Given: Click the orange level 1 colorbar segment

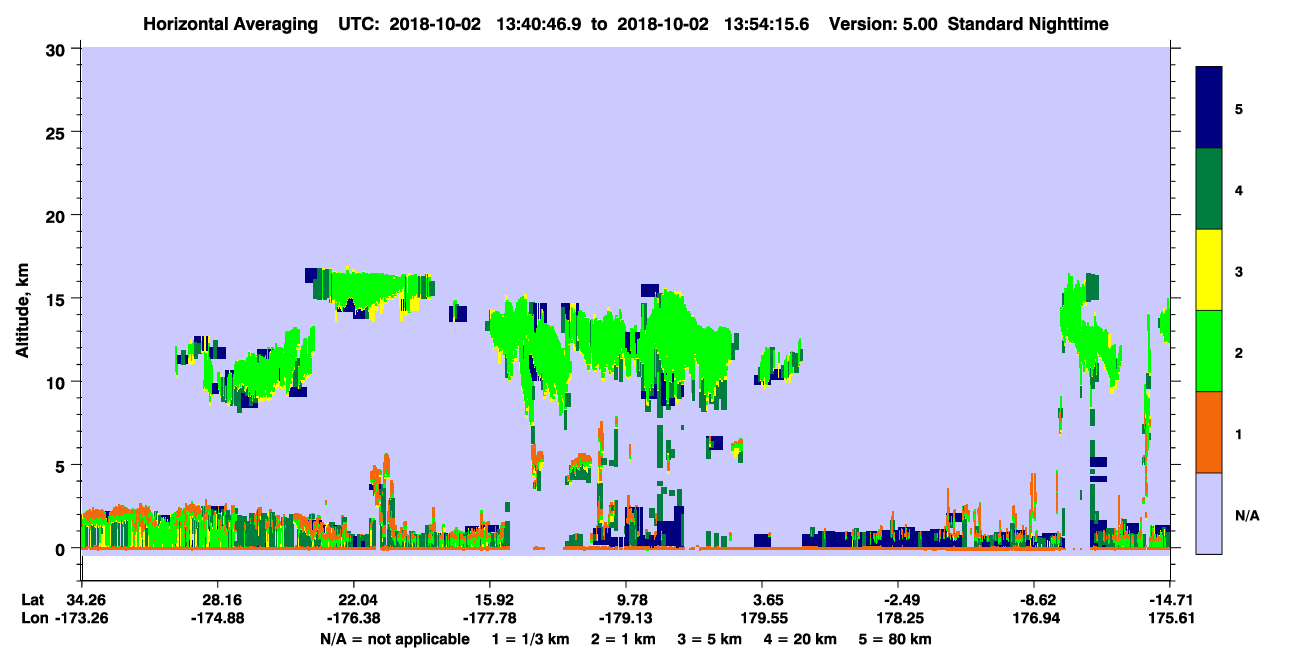Looking at the screenshot, I should tap(1210, 432).
